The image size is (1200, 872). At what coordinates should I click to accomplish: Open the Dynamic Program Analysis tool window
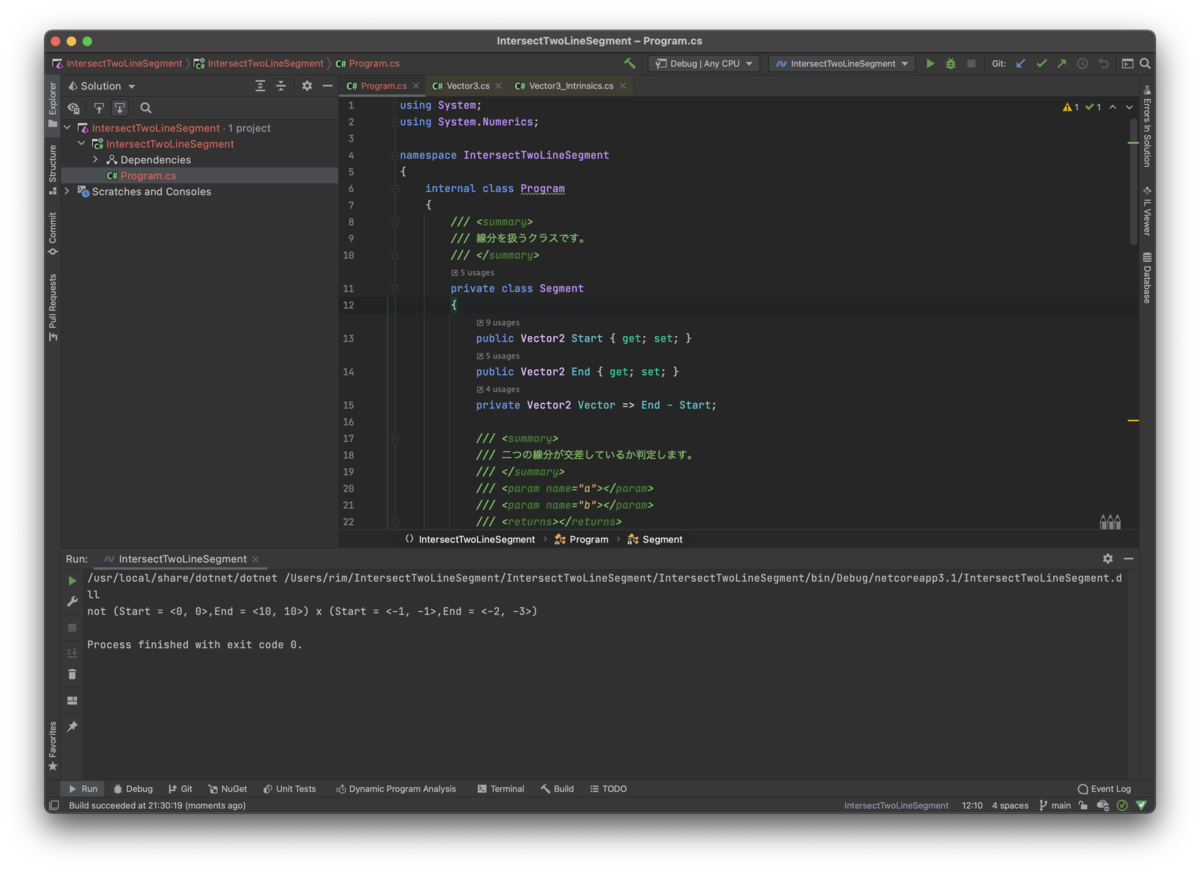pyautogui.click(x=395, y=789)
